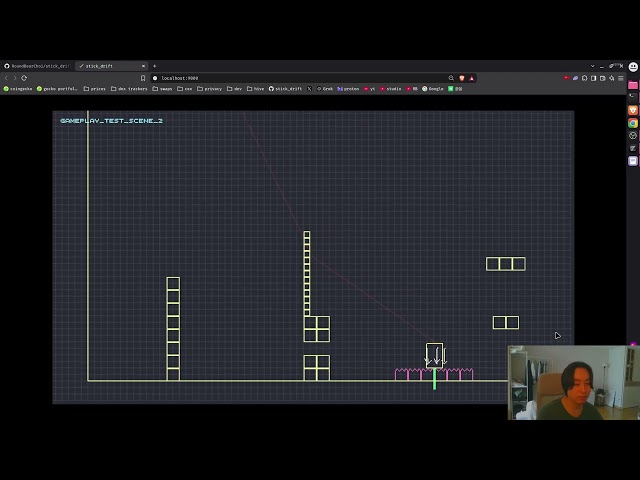Click the falling player box in game

(434, 355)
